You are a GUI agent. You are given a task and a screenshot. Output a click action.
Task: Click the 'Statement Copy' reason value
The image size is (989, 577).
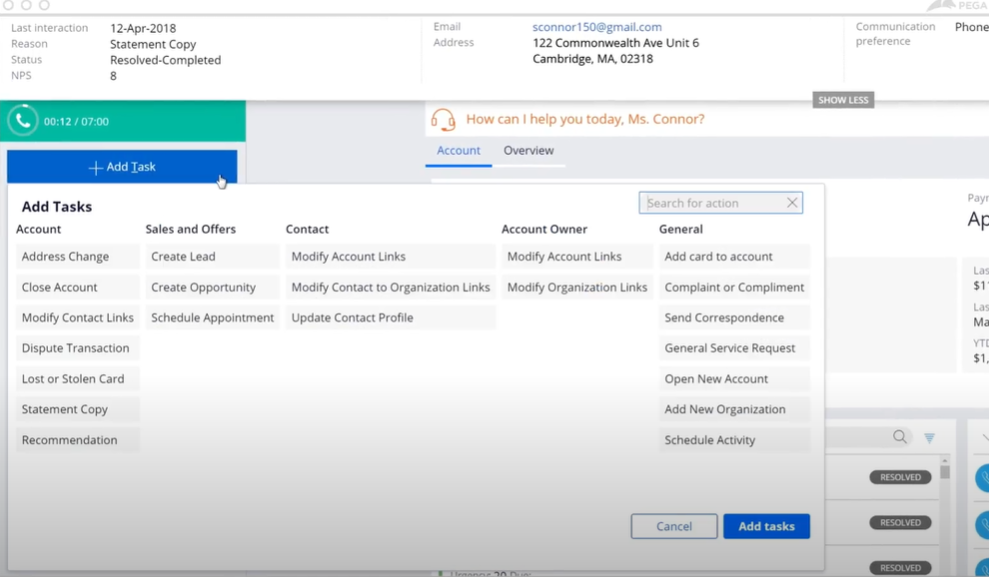[153, 44]
